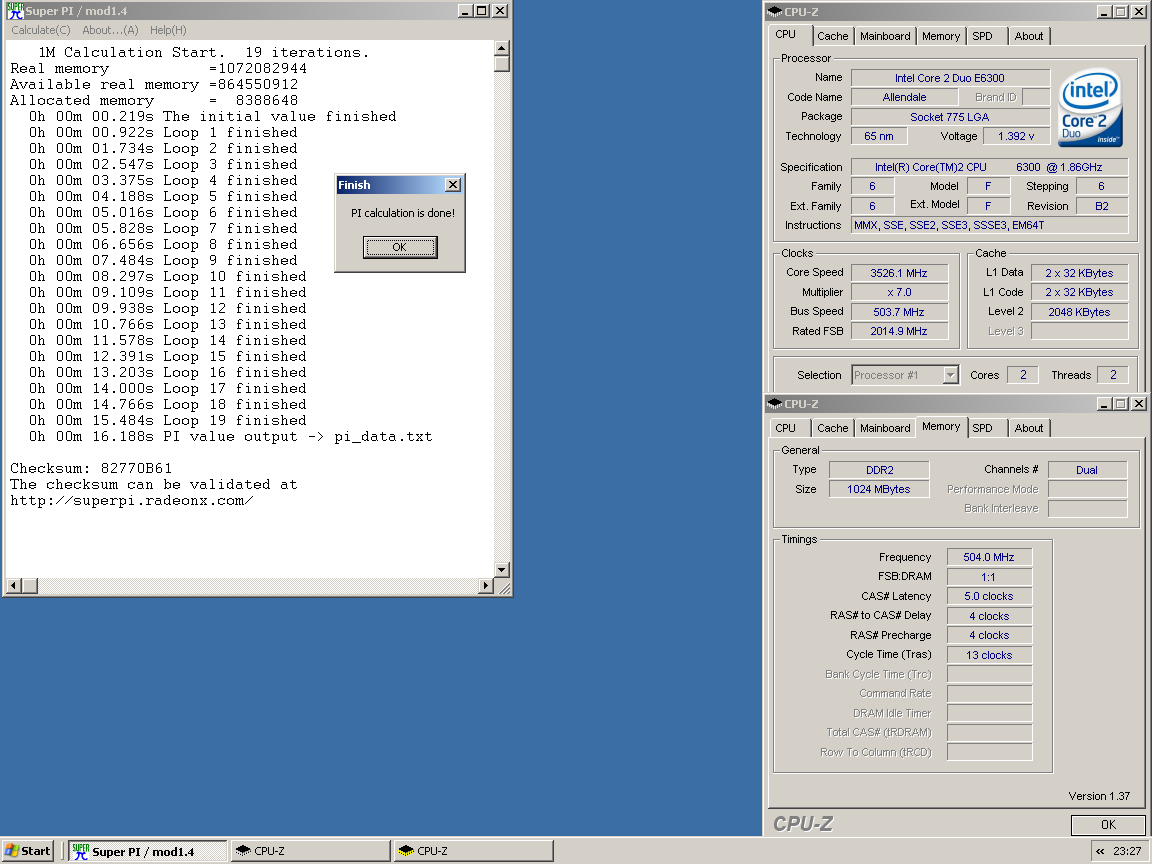Click the lower CPU-Z window title icon
Screen dimensions: 1152x864
pos(774,404)
